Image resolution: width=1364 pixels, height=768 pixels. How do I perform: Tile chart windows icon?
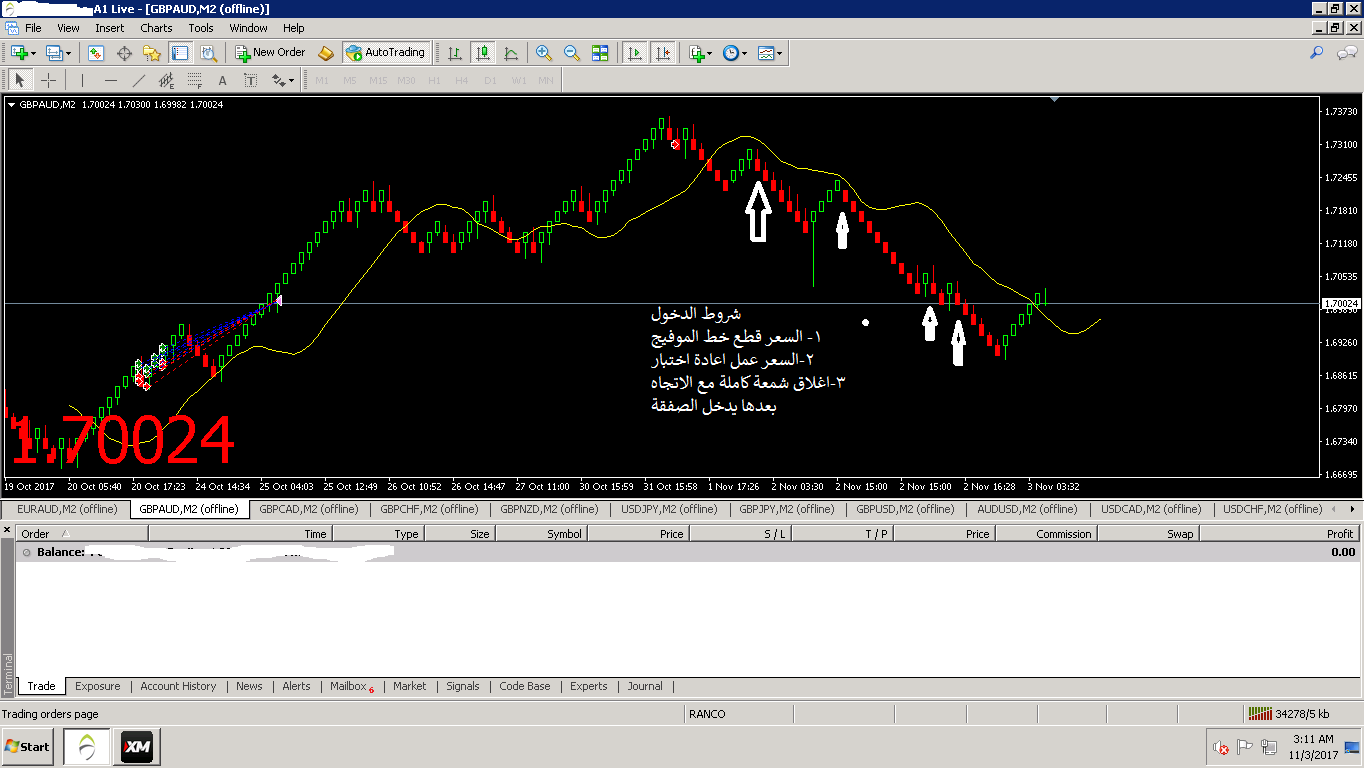[x=600, y=53]
